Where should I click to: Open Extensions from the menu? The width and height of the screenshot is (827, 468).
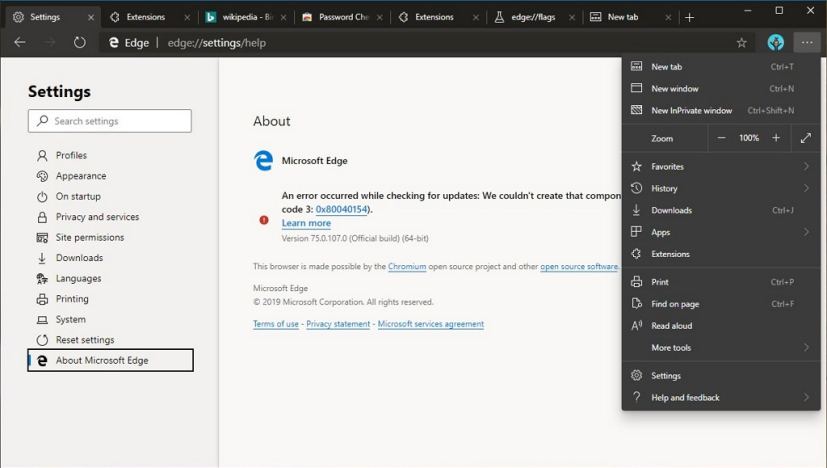coord(720,254)
